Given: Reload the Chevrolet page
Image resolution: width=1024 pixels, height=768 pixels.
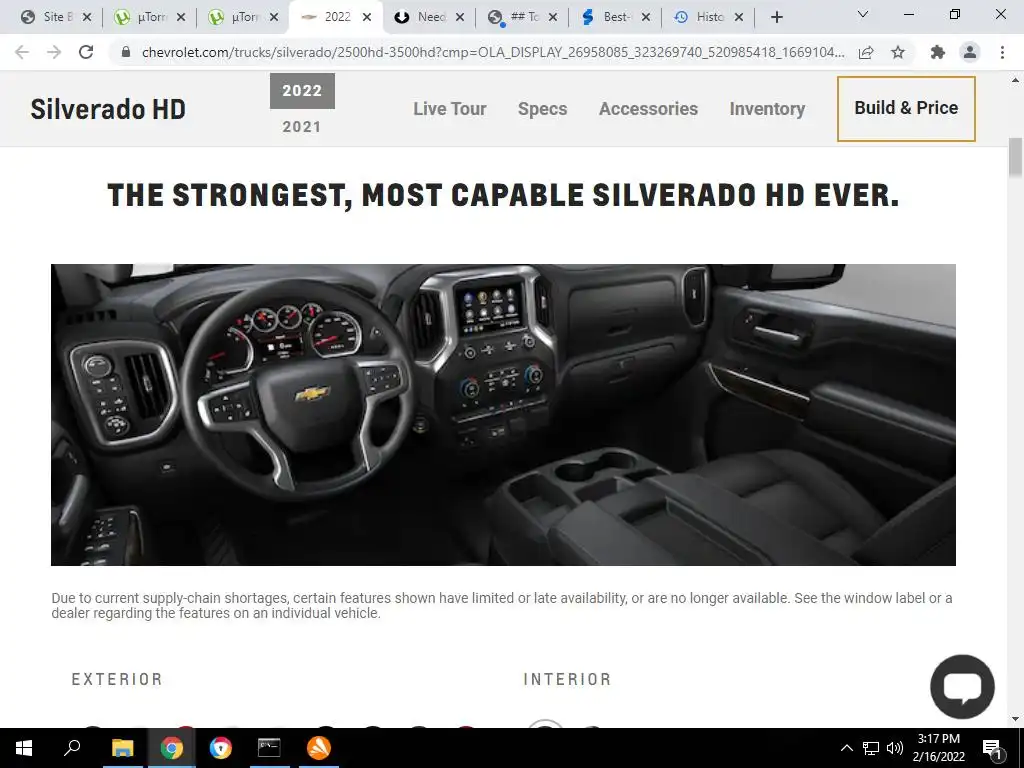Looking at the screenshot, I should 86,52.
